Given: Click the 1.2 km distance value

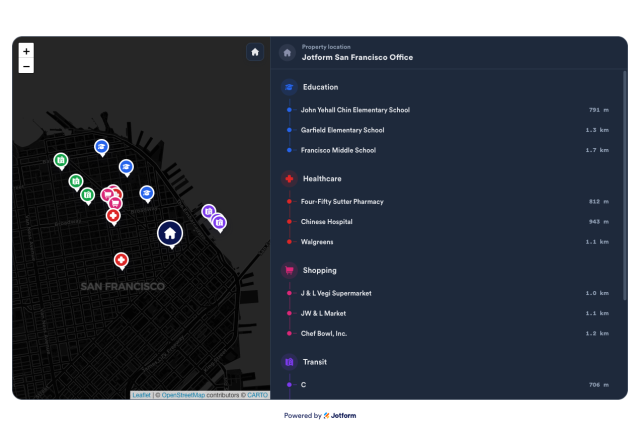Looking at the screenshot, I should pos(597,333).
